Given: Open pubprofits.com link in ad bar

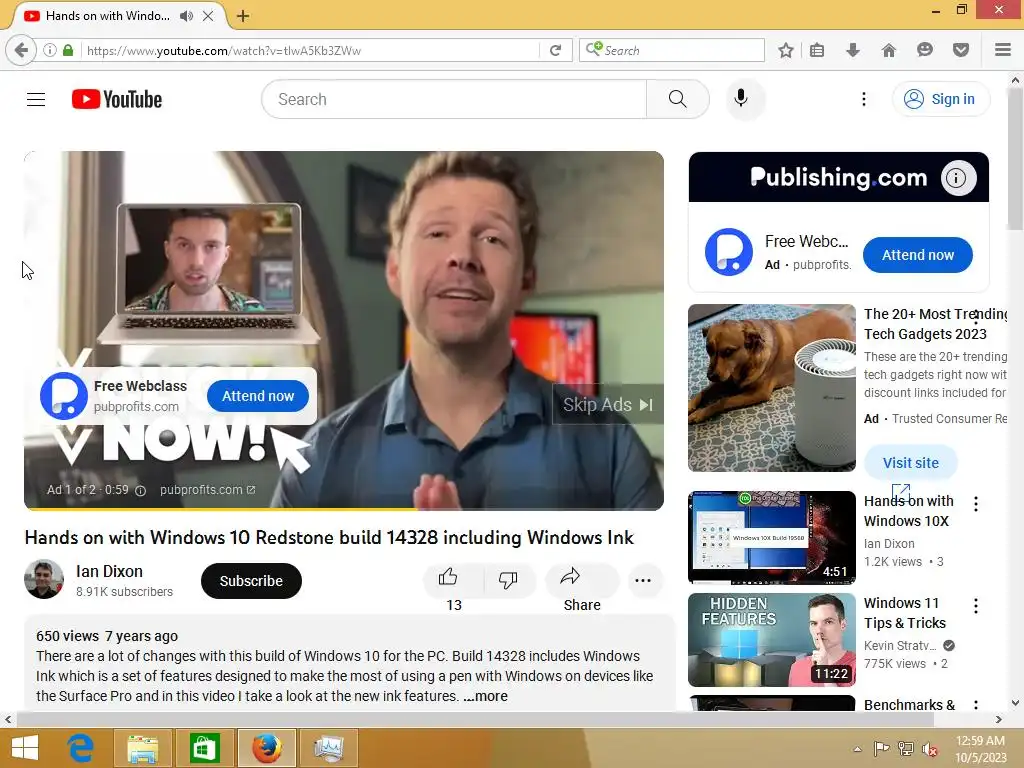Looking at the screenshot, I should 208,490.
